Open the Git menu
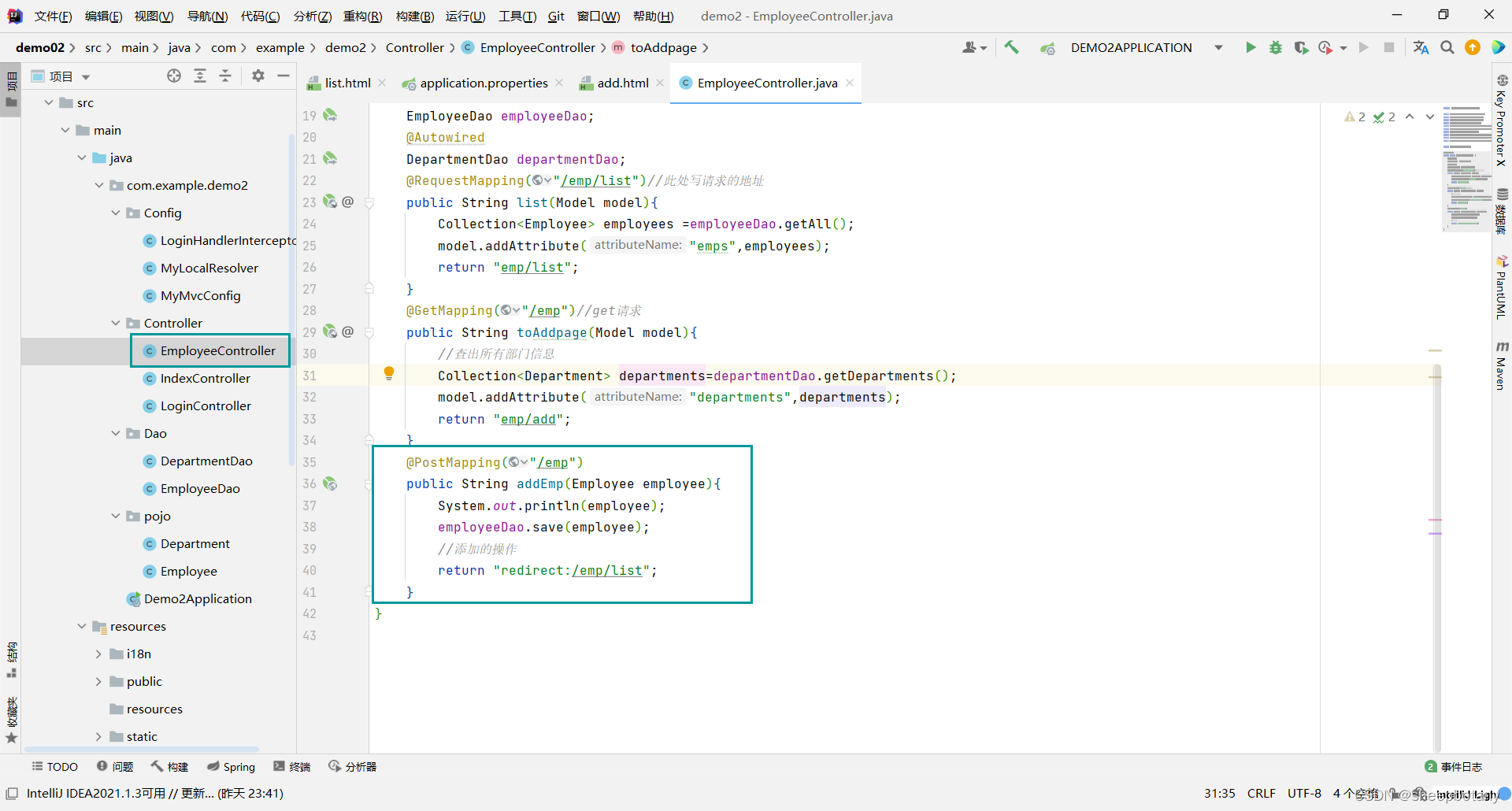Viewport: 1512px width, 811px height. tap(556, 16)
